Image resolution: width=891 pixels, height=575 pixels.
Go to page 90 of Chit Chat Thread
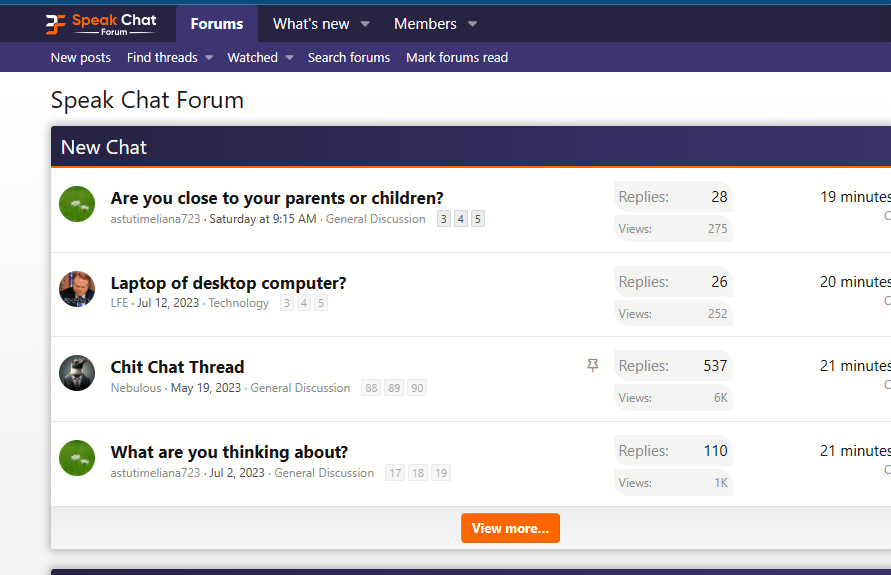coord(417,388)
